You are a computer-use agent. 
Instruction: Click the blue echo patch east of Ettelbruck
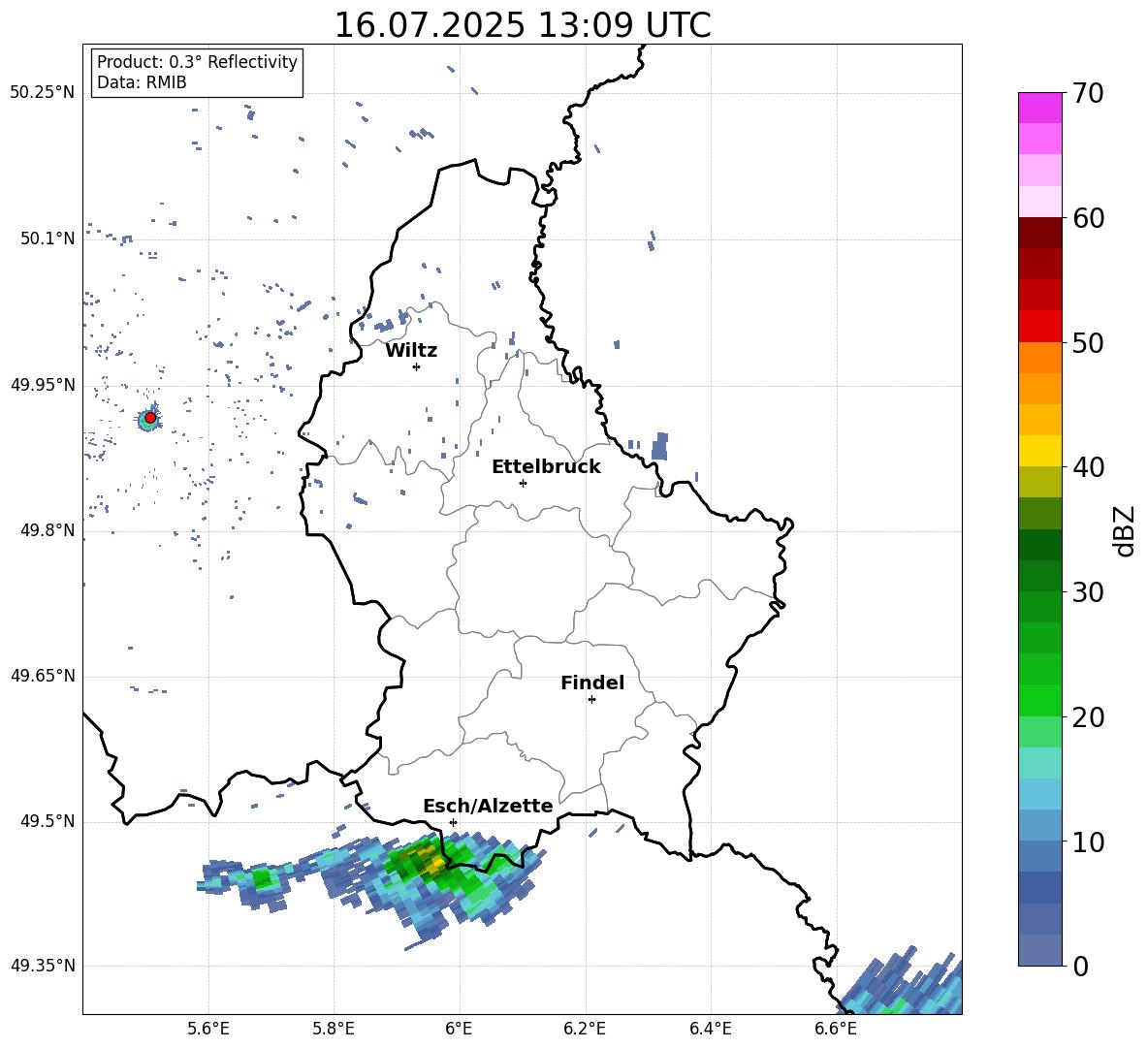(659, 446)
